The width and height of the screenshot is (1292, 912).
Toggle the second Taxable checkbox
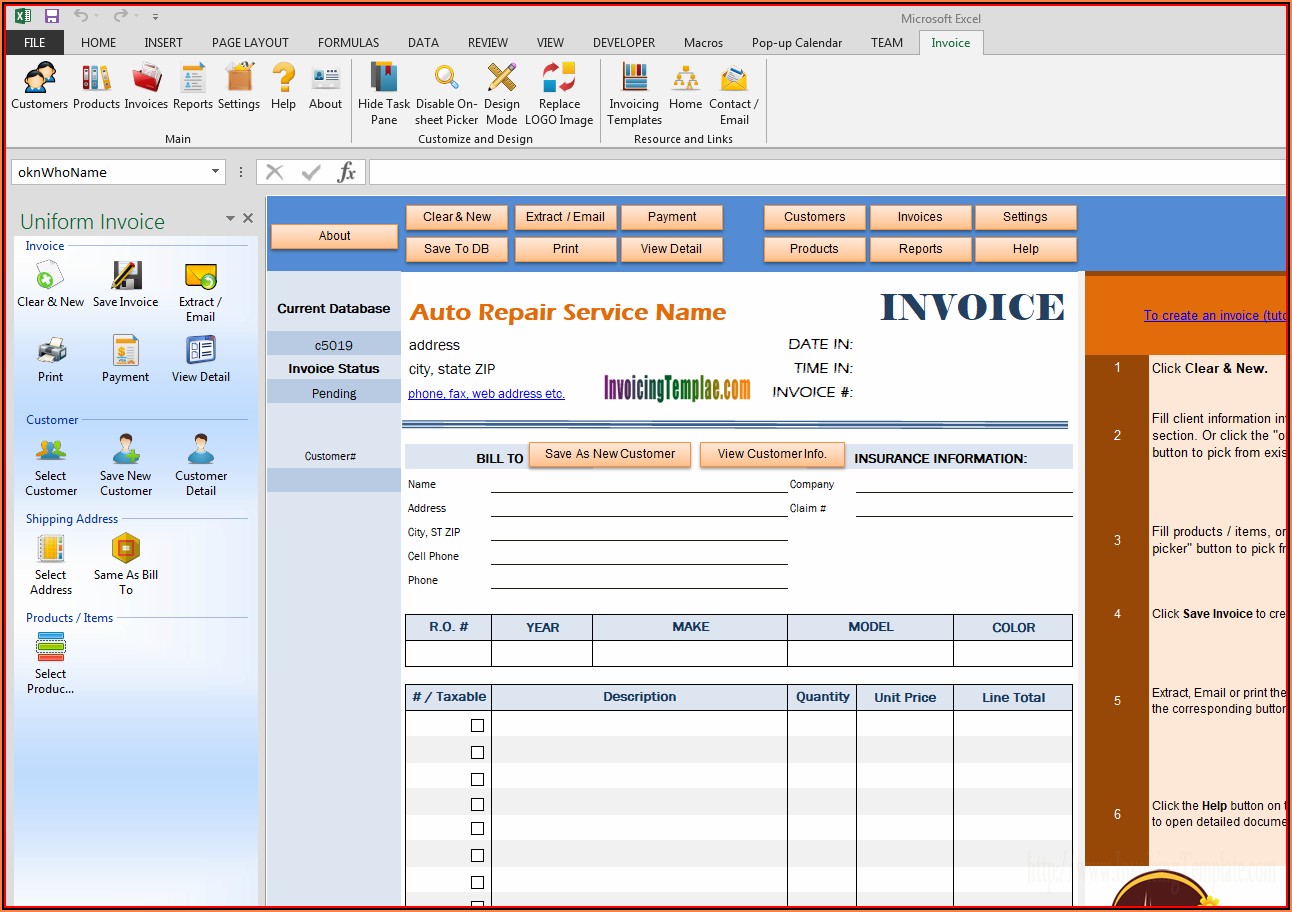pyautogui.click(x=477, y=752)
